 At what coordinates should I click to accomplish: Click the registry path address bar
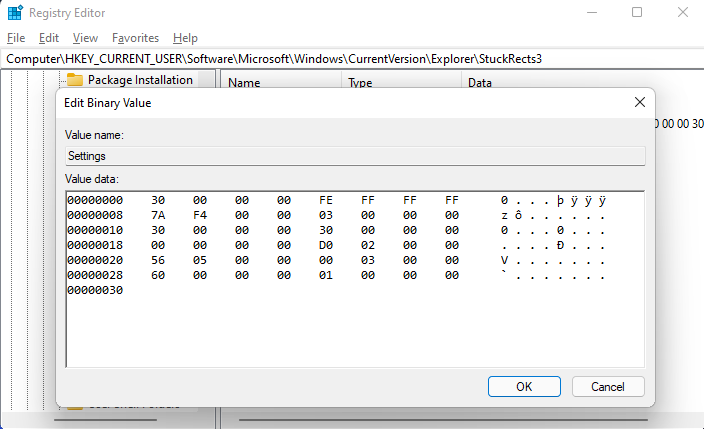(x=350, y=59)
